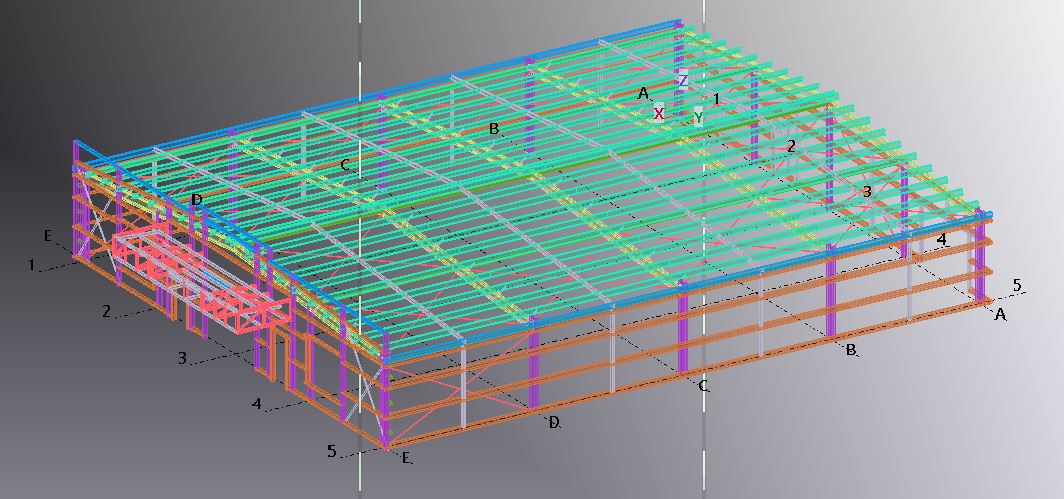The height and width of the screenshot is (499, 1064).
Task: Click grid label 5 at far right edge
Action: tap(1017, 286)
